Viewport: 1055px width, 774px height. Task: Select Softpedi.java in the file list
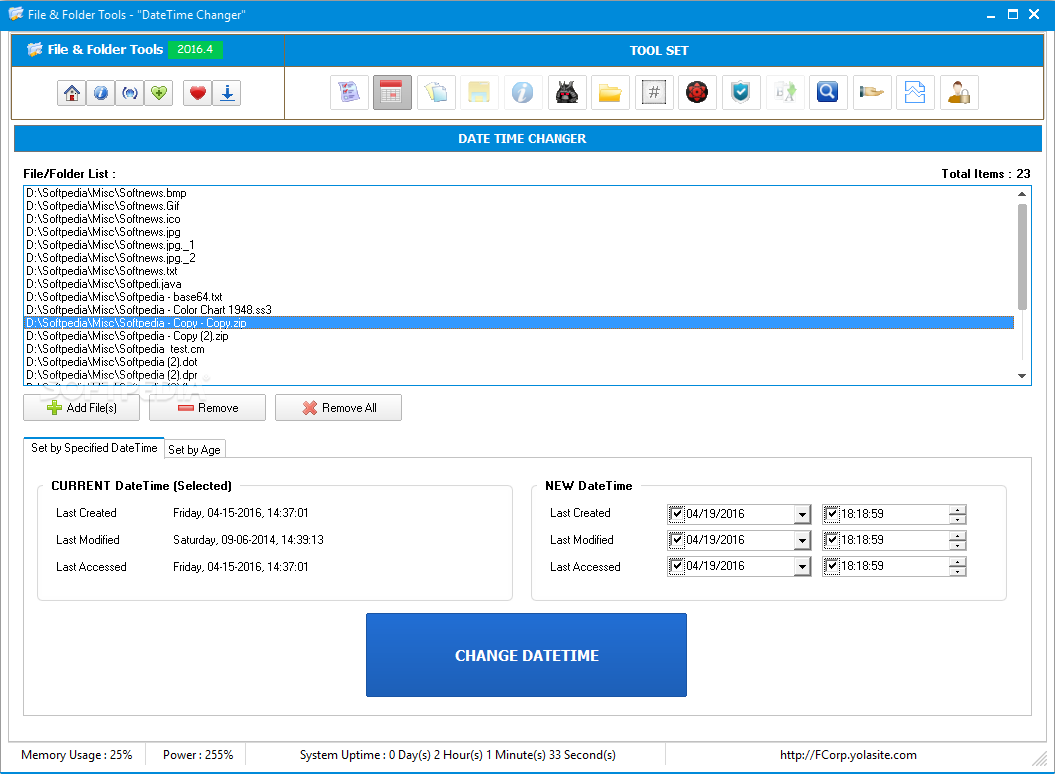click(519, 284)
